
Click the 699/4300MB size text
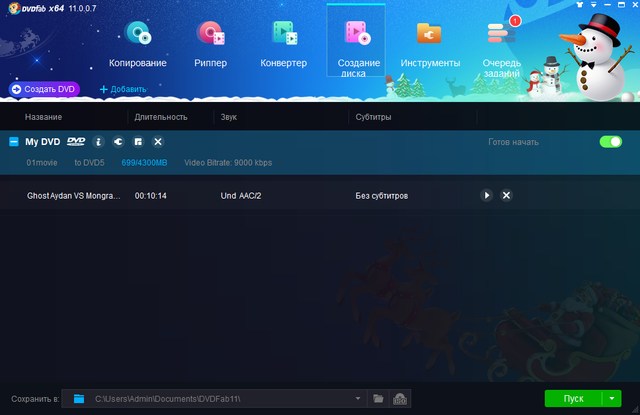coord(144,163)
